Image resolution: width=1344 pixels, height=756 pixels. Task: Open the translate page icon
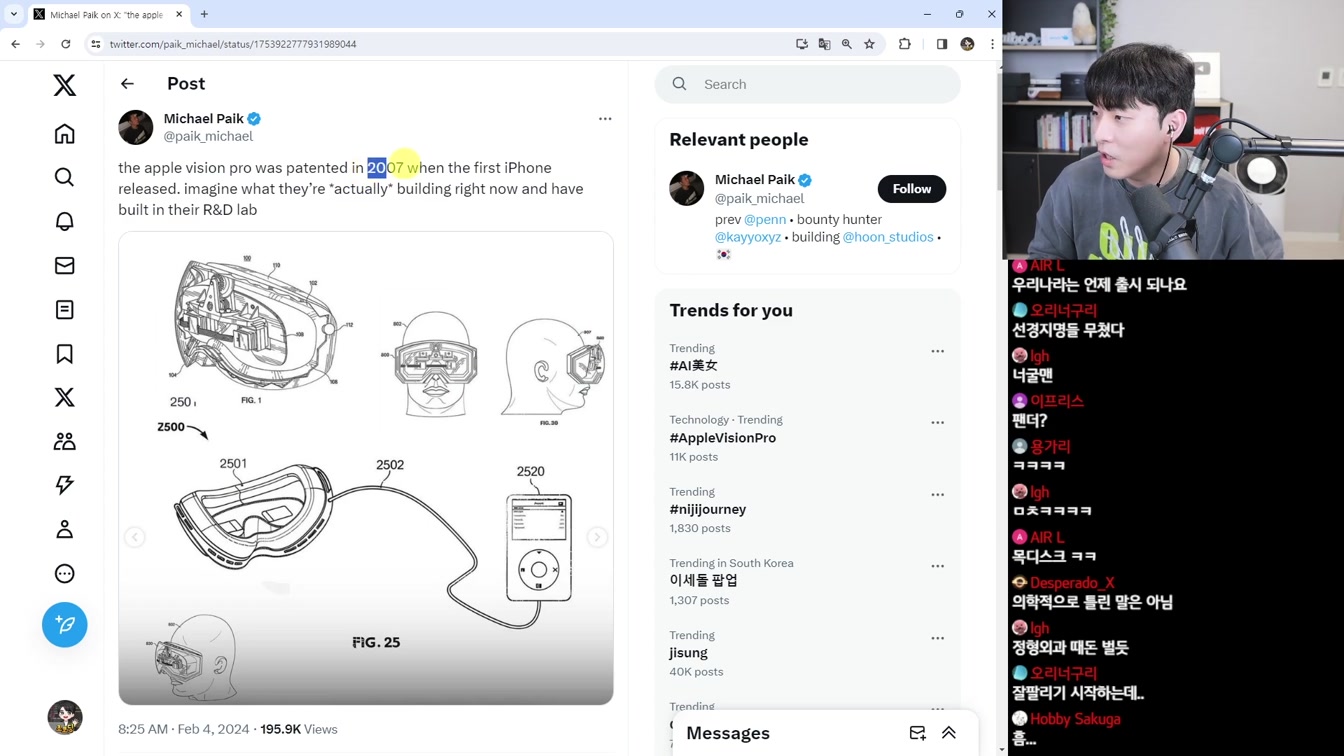tap(824, 44)
